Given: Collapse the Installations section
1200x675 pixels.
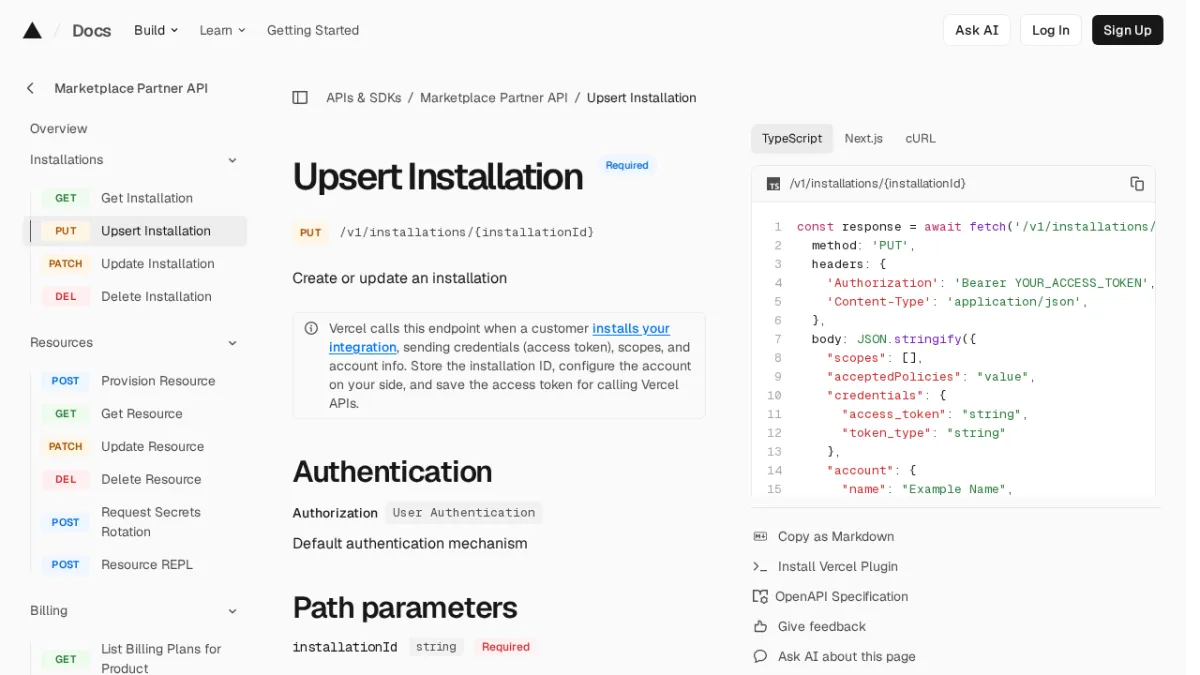Looking at the screenshot, I should pyautogui.click(x=232, y=160).
